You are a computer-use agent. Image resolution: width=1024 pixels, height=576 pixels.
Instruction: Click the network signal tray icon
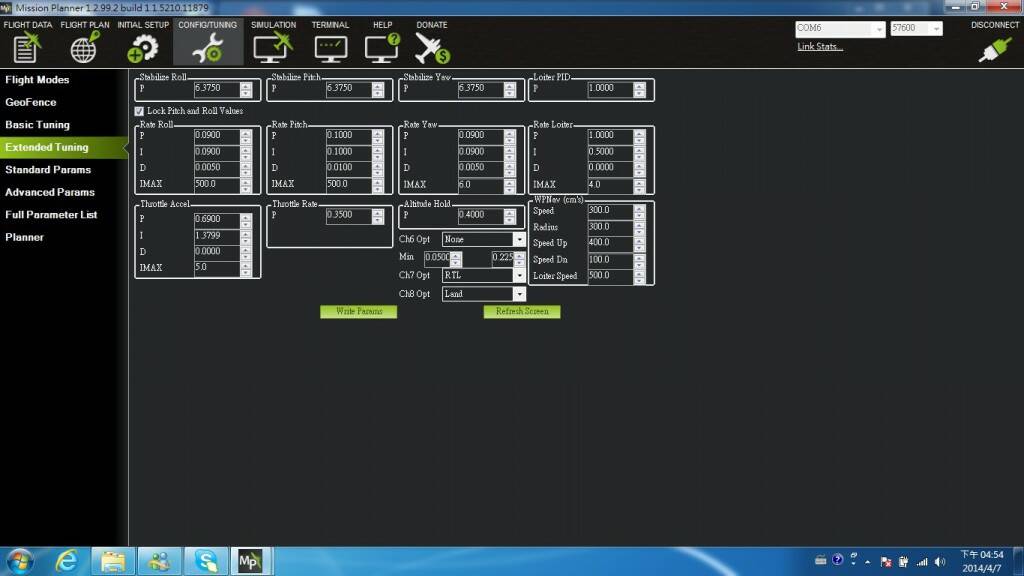[922, 562]
